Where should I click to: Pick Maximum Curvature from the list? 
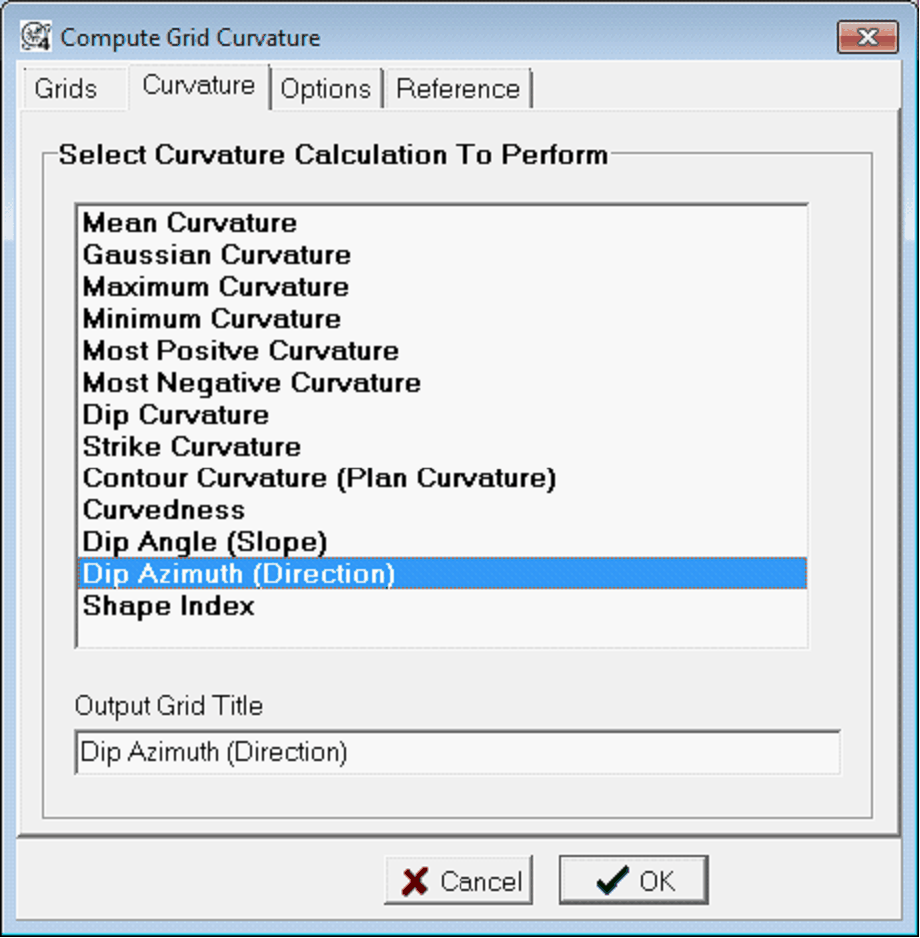click(x=215, y=287)
